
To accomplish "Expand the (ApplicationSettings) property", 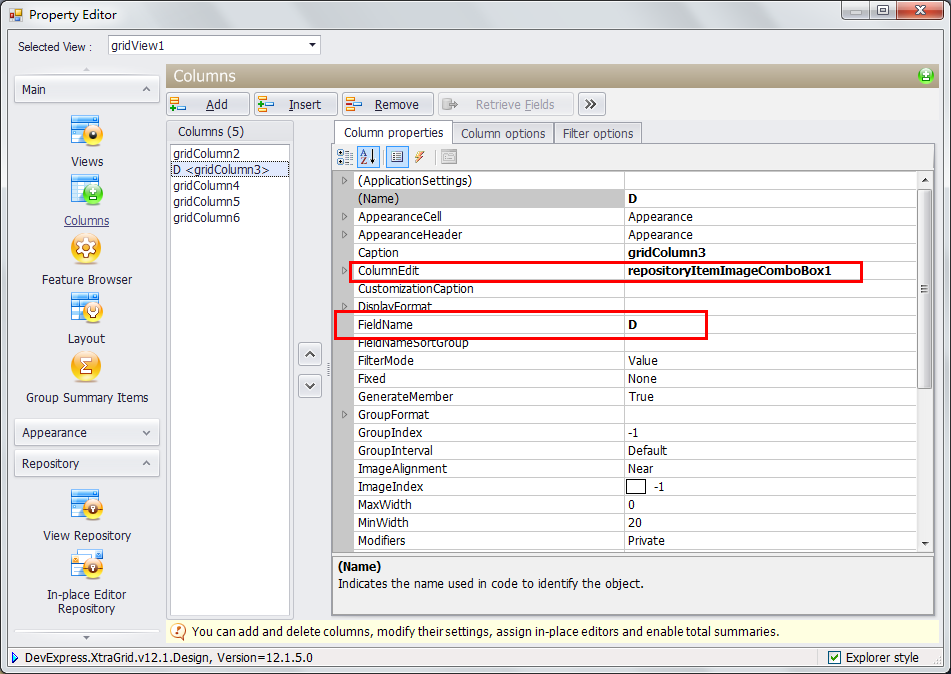I will [x=344, y=181].
